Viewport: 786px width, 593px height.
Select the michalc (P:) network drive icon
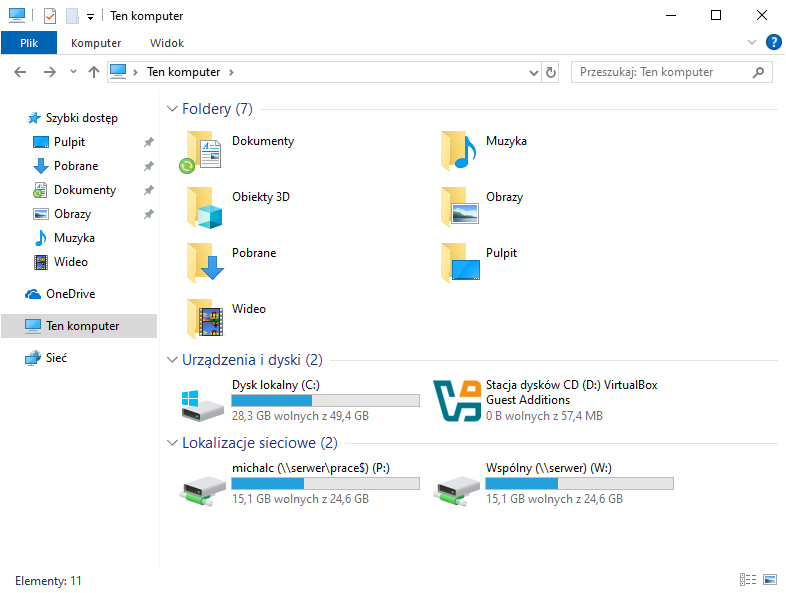click(x=203, y=490)
